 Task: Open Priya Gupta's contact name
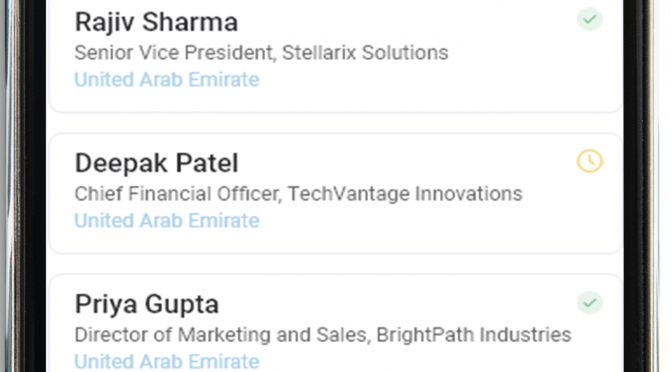point(147,305)
